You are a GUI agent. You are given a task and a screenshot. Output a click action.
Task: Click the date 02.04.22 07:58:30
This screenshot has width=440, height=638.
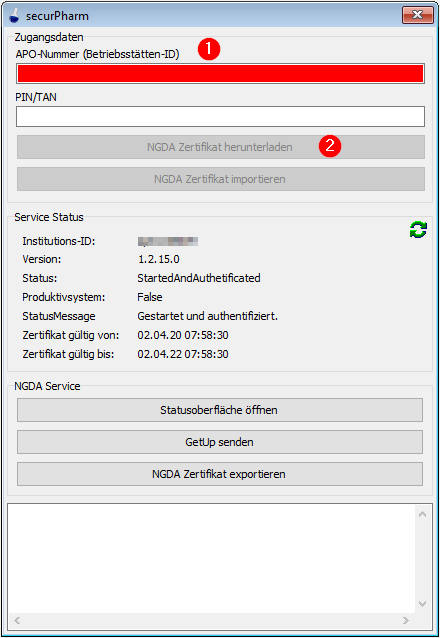183,354
